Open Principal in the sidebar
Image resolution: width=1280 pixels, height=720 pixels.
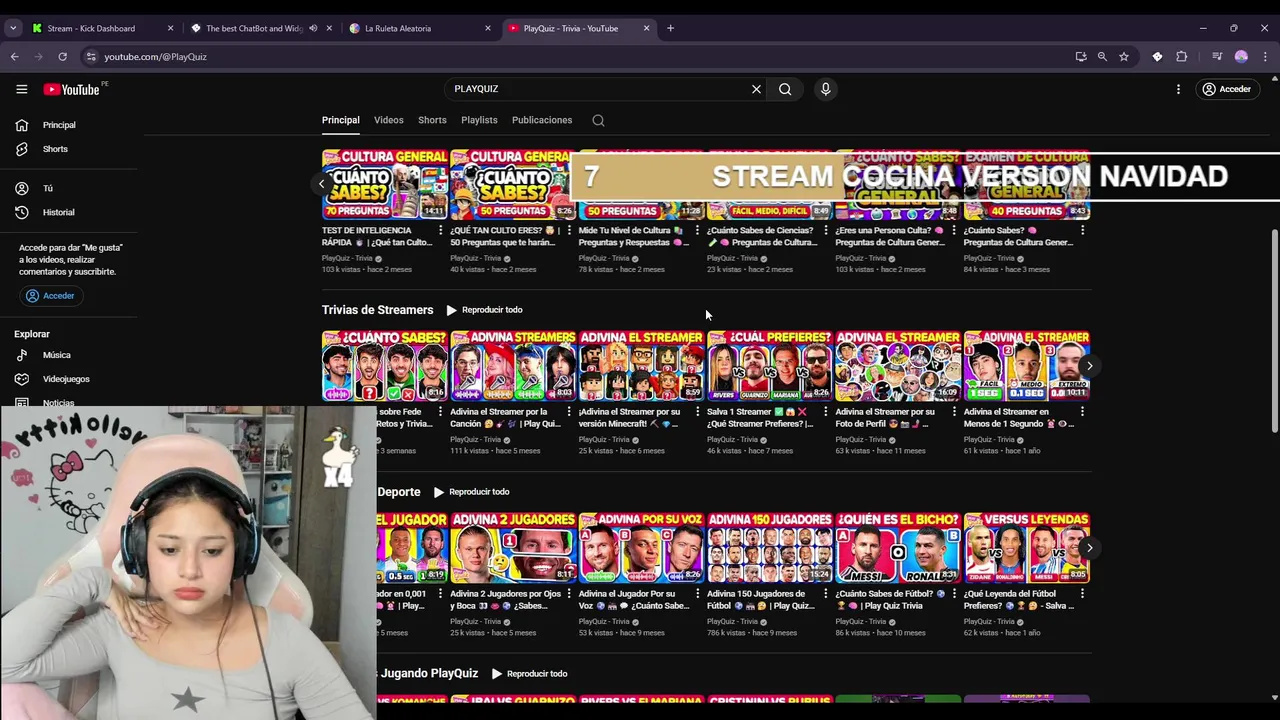[x=59, y=125]
